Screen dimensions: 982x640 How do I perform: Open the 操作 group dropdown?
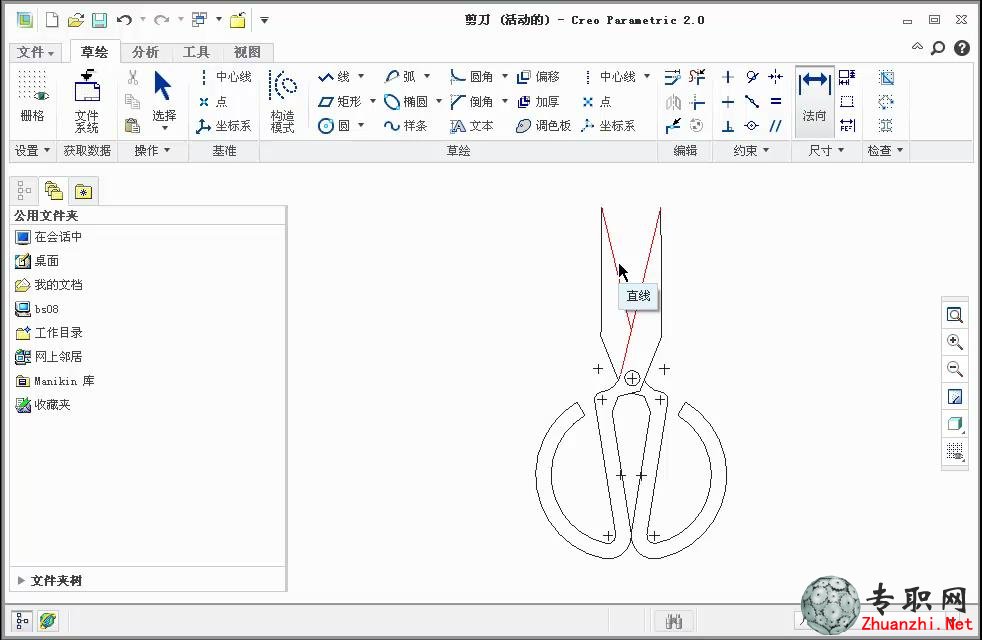(152, 151)
